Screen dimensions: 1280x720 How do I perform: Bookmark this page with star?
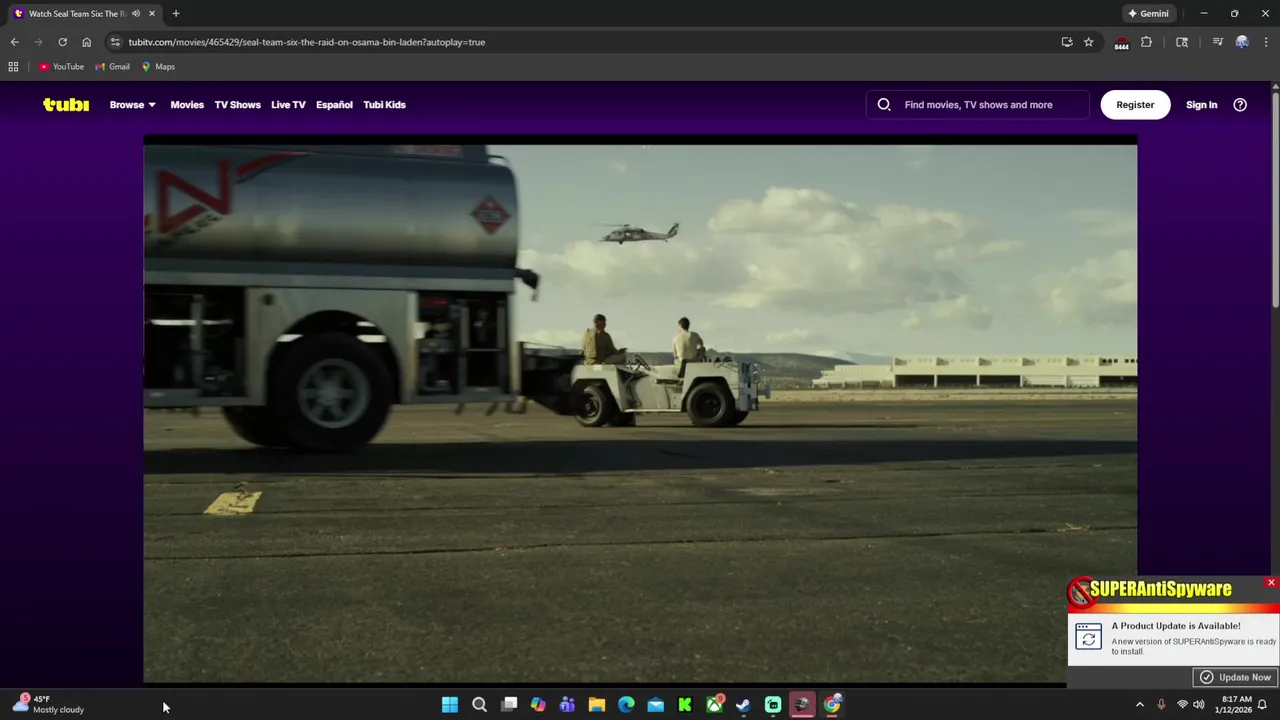[1088, 42]
